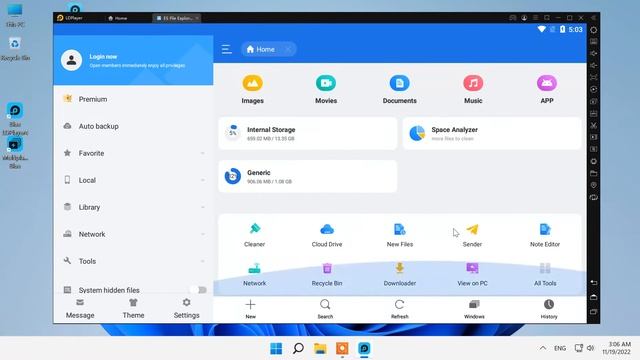Open Recycle Bin tool in ES Explorer
This screenshot has height=360, width=640.
click(x=327, y=274)
